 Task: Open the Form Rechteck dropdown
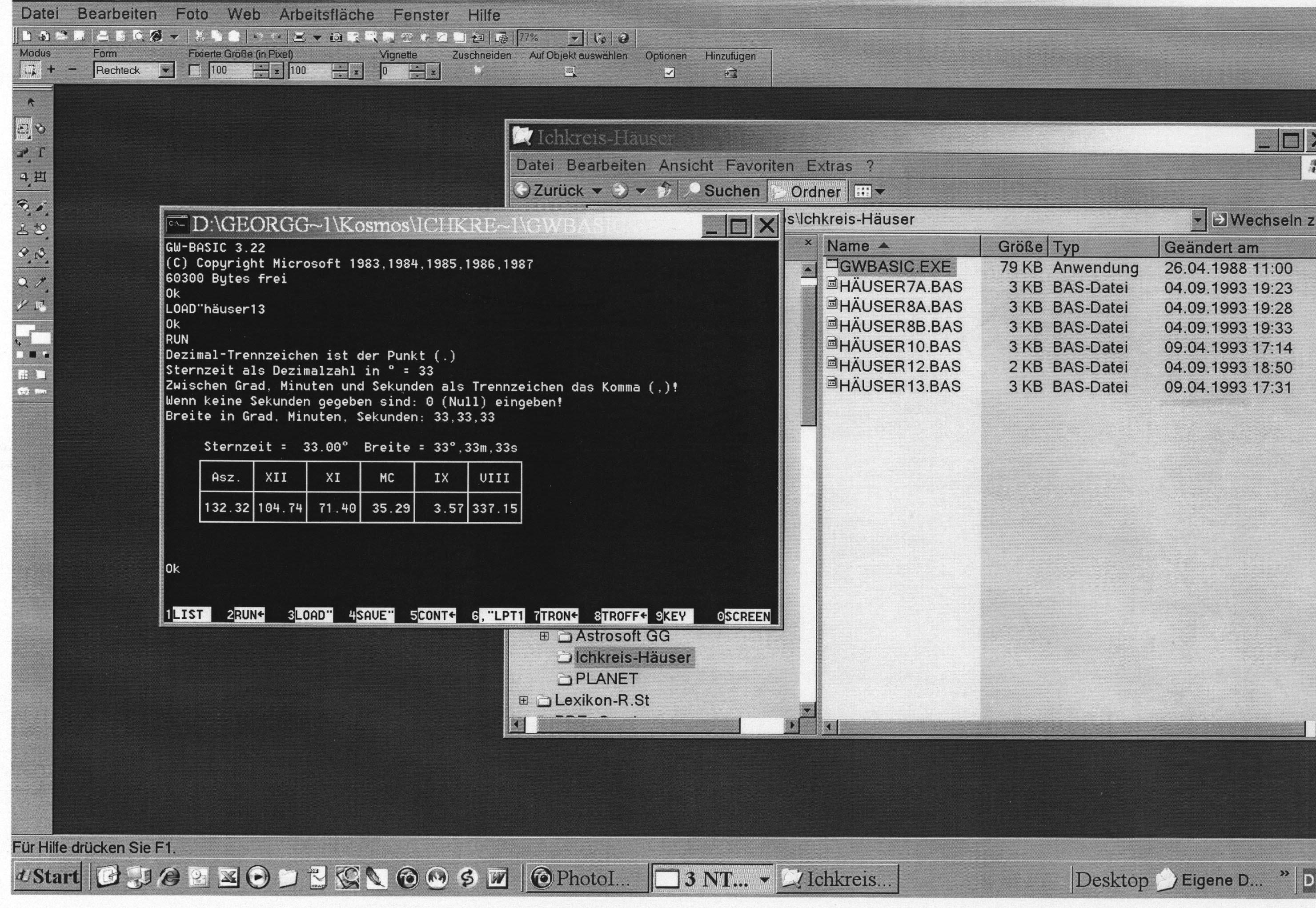(165, 71)
